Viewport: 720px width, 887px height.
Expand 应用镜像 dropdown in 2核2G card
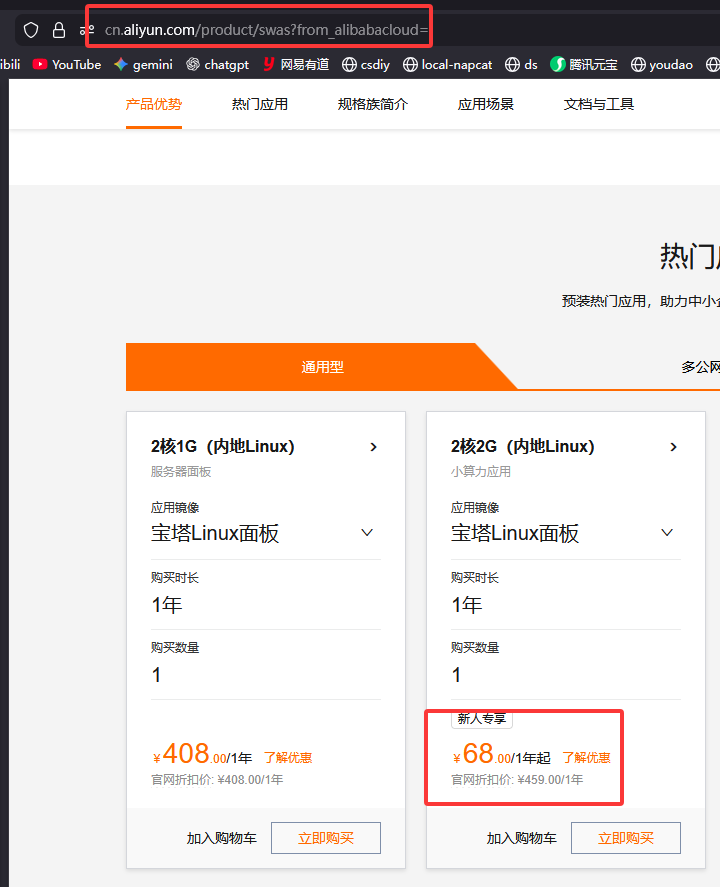pos(666,533)
